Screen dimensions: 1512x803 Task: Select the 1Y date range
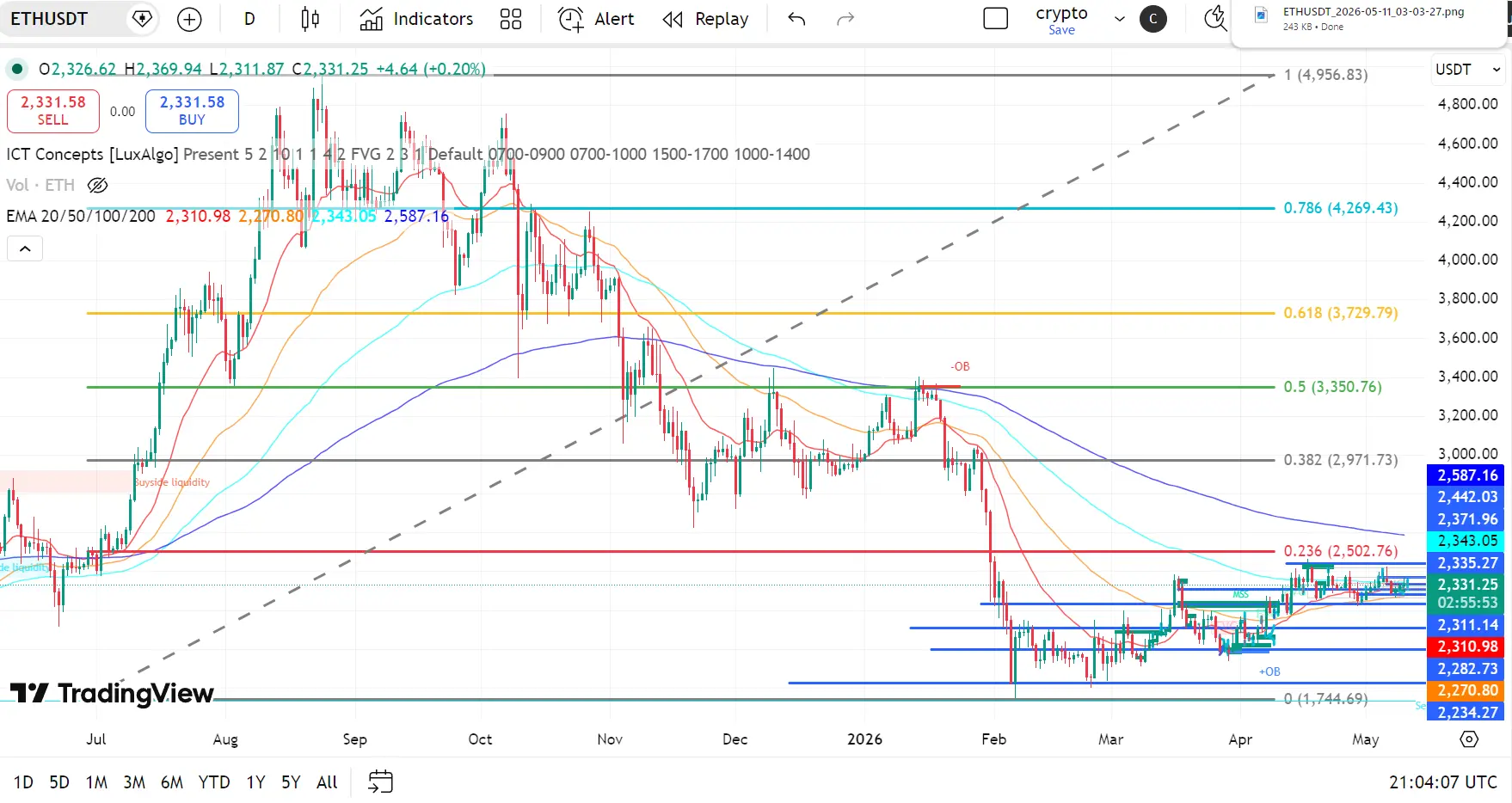[255, 782]
